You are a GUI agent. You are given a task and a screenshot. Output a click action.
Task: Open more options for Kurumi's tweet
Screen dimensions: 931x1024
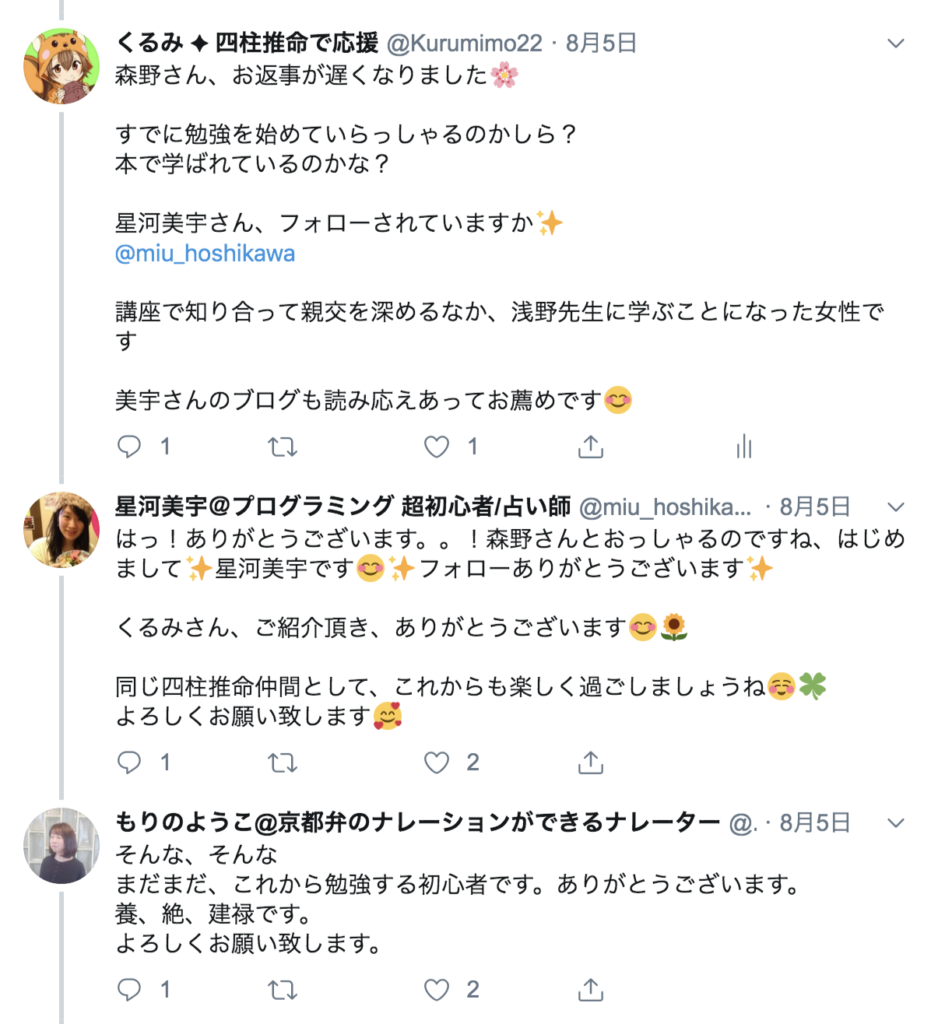coord(896,44)
